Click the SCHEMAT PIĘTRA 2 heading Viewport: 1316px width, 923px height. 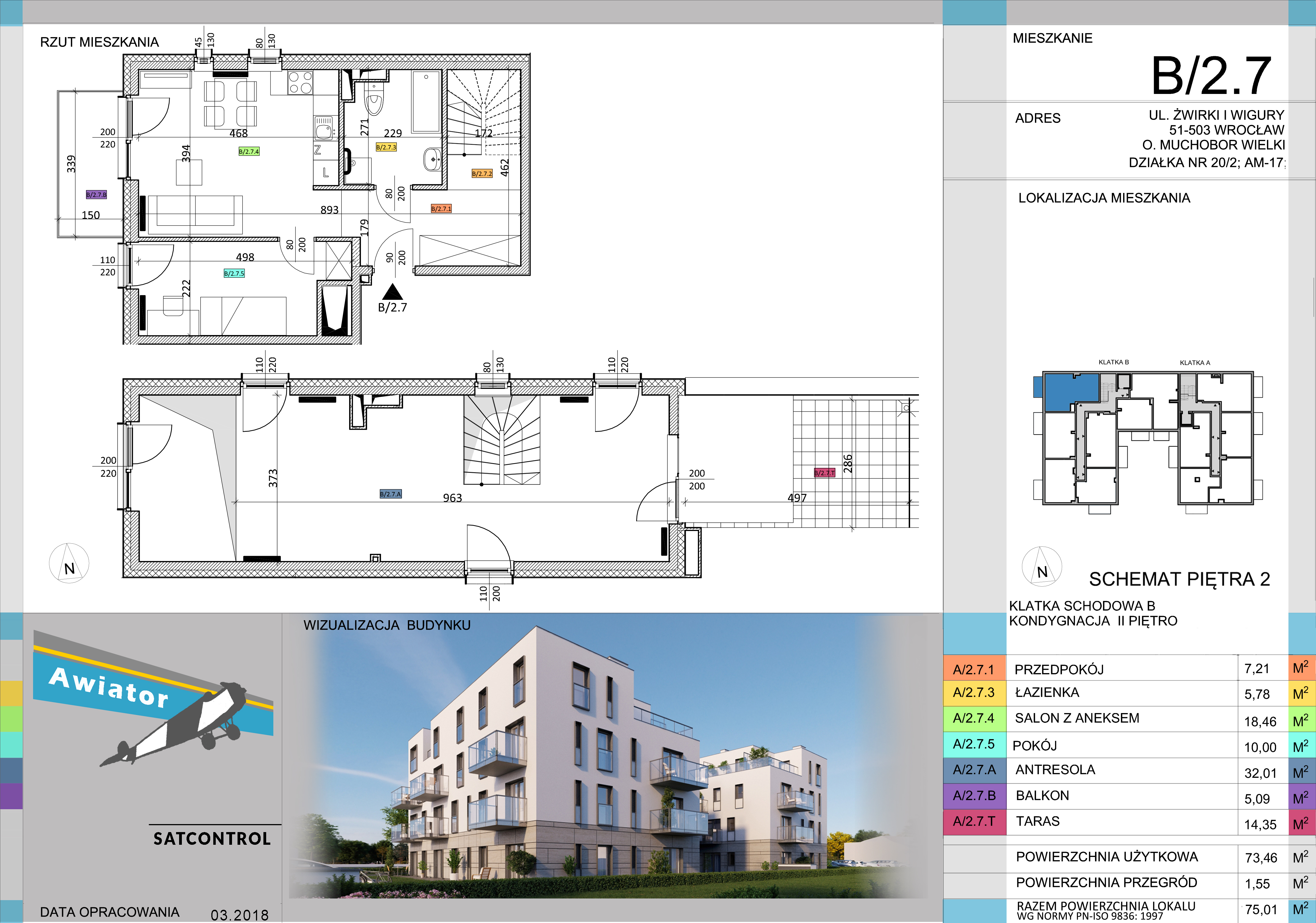pyautogui.click(x=1180, y=580)
